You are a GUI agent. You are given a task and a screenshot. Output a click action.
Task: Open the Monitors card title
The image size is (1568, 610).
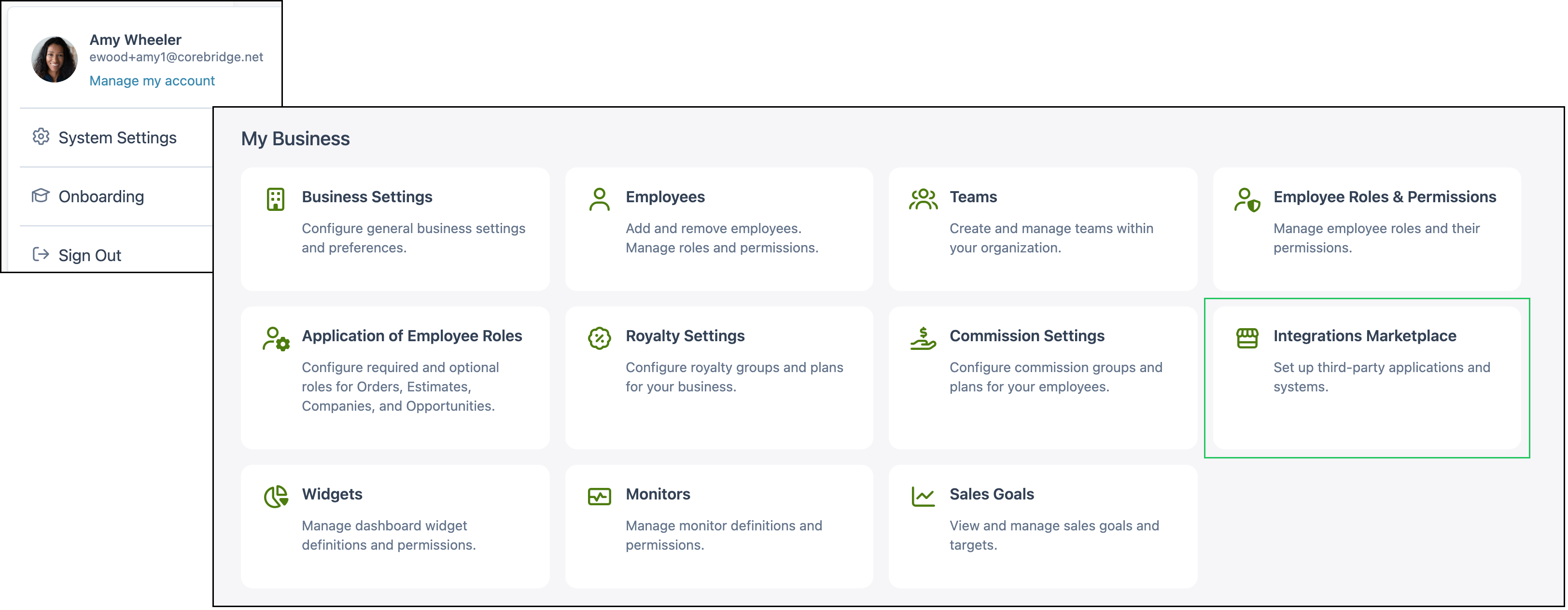coord(658,494)
